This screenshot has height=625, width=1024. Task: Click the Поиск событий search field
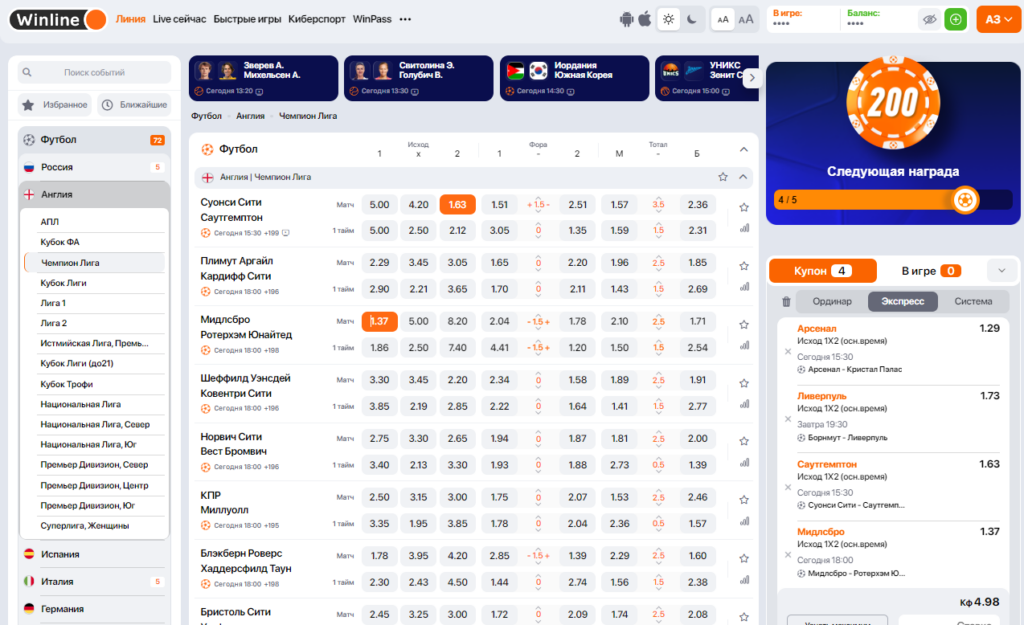click(95, 72)
